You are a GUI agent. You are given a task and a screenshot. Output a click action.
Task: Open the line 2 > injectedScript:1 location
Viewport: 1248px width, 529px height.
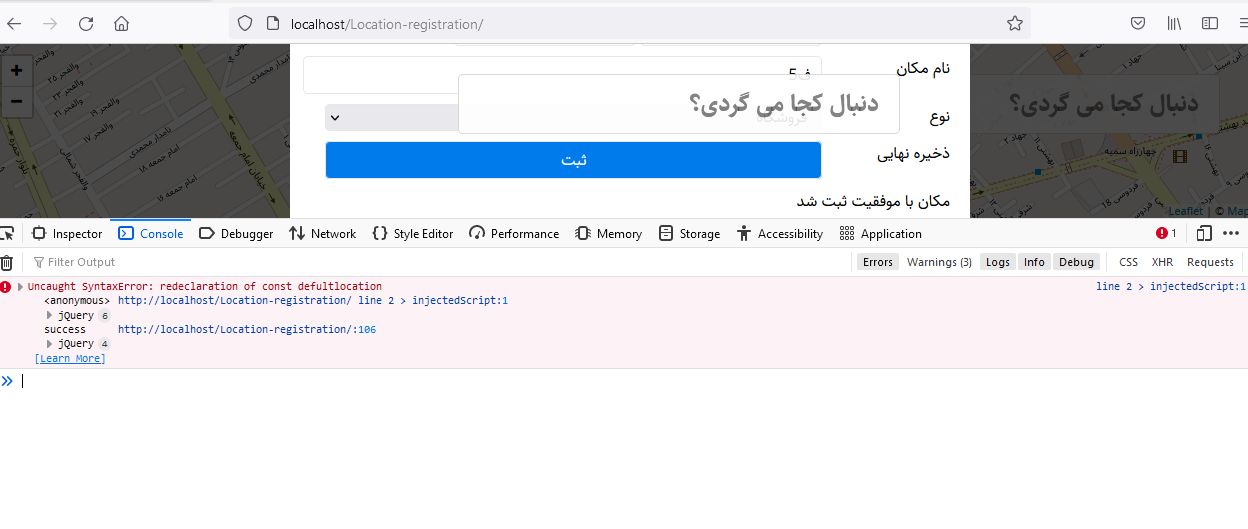[x=1171, y=286]
